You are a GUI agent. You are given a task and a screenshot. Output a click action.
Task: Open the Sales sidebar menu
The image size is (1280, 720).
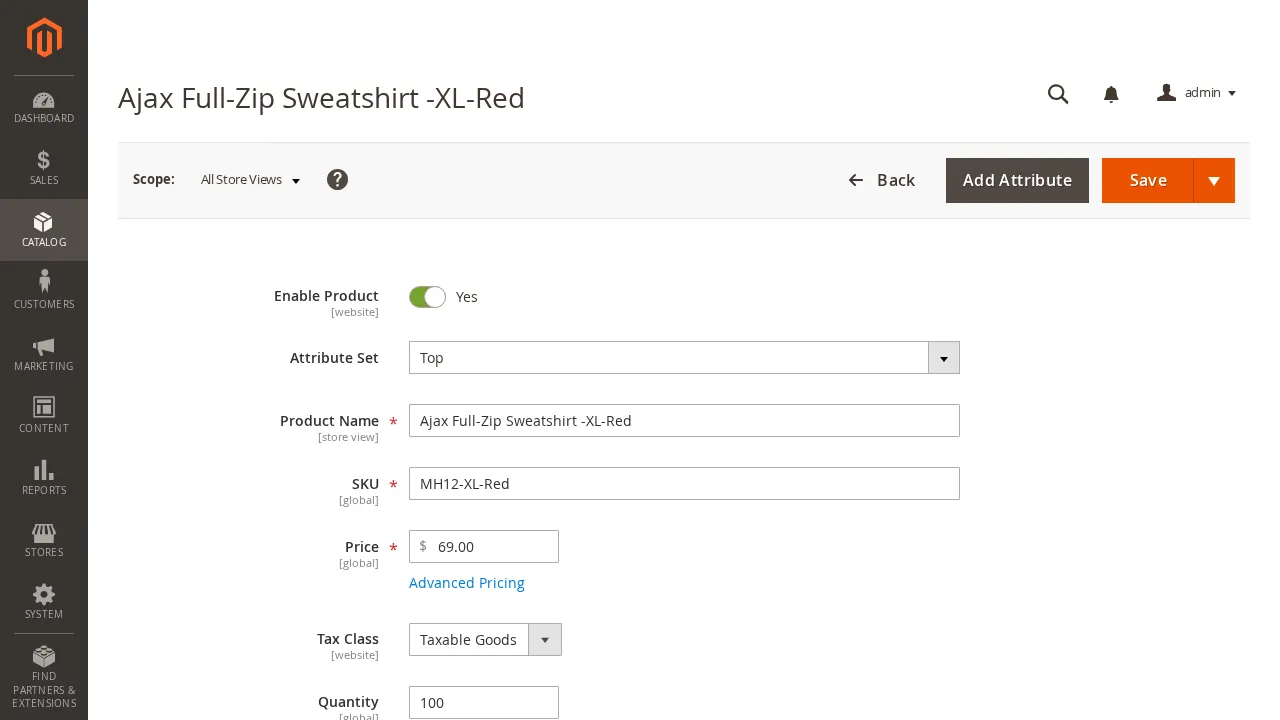coord(44,168)
